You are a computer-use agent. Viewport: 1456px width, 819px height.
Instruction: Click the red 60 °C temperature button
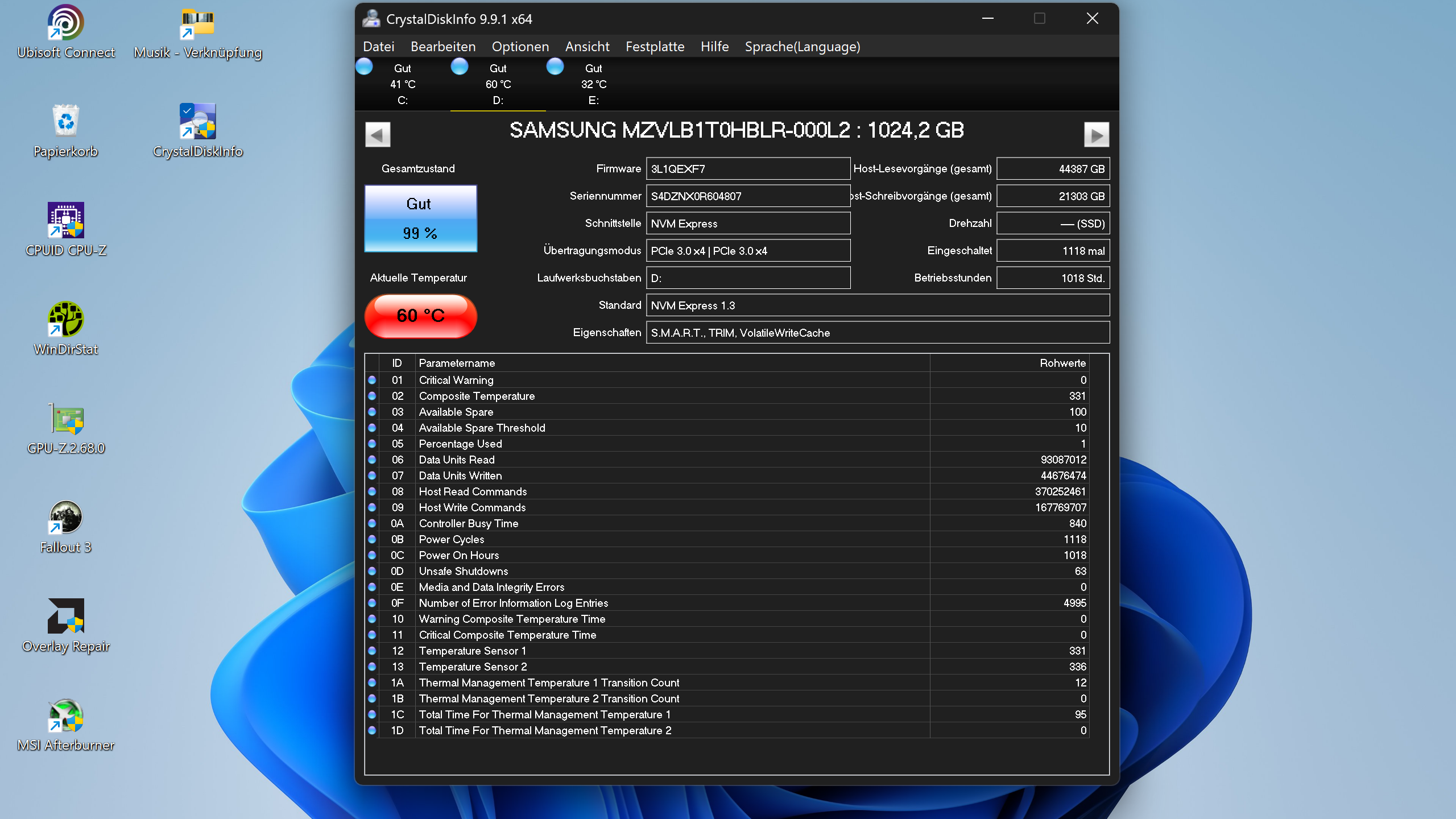(x=420, y=316)
